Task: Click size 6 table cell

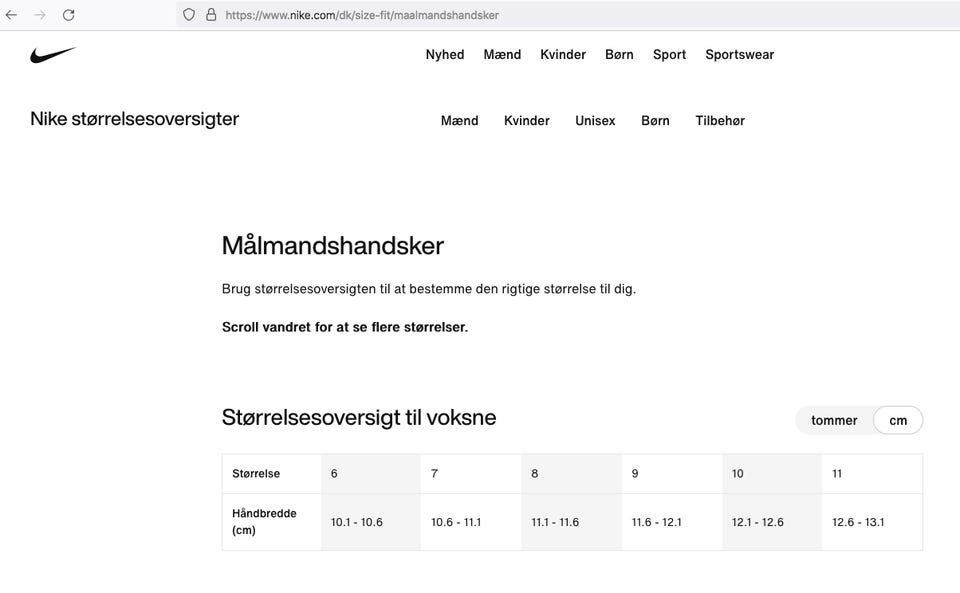Action: pos(371,474)
